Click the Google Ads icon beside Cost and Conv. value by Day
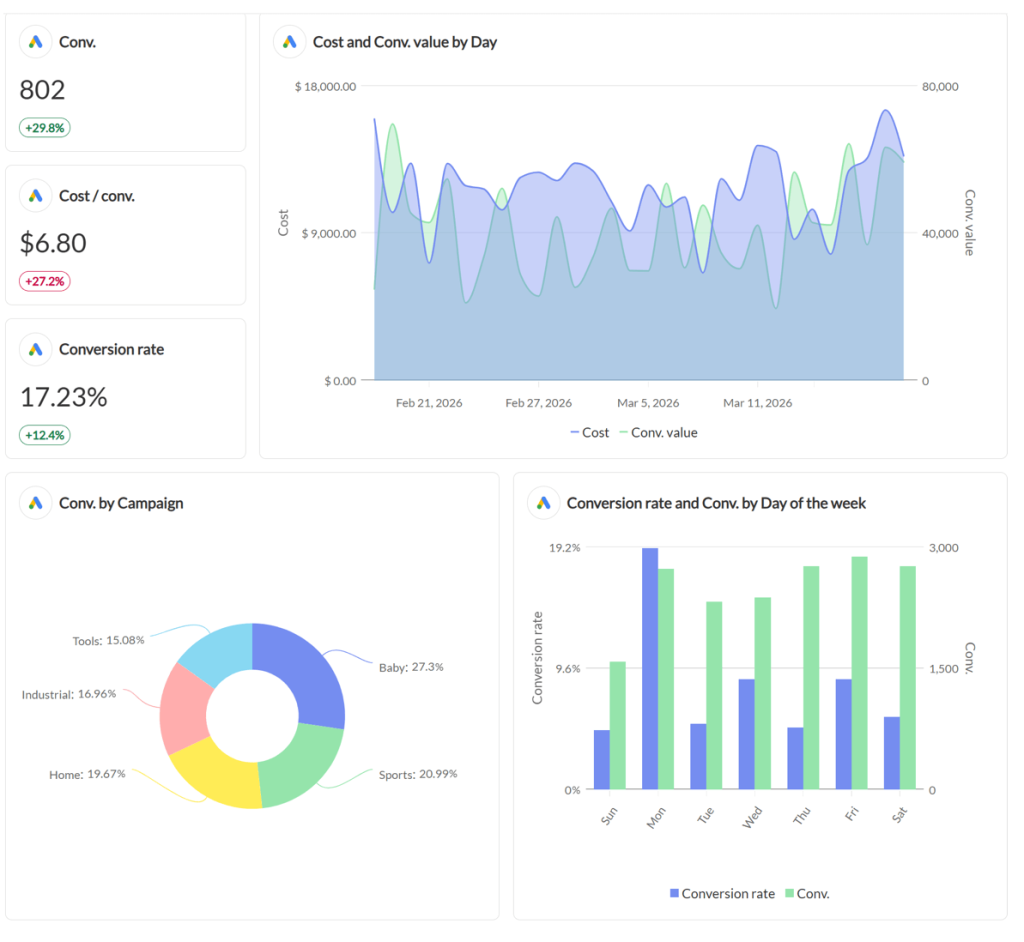The height and width of the screenshot is (942, 1024). [x=289, y=41]
